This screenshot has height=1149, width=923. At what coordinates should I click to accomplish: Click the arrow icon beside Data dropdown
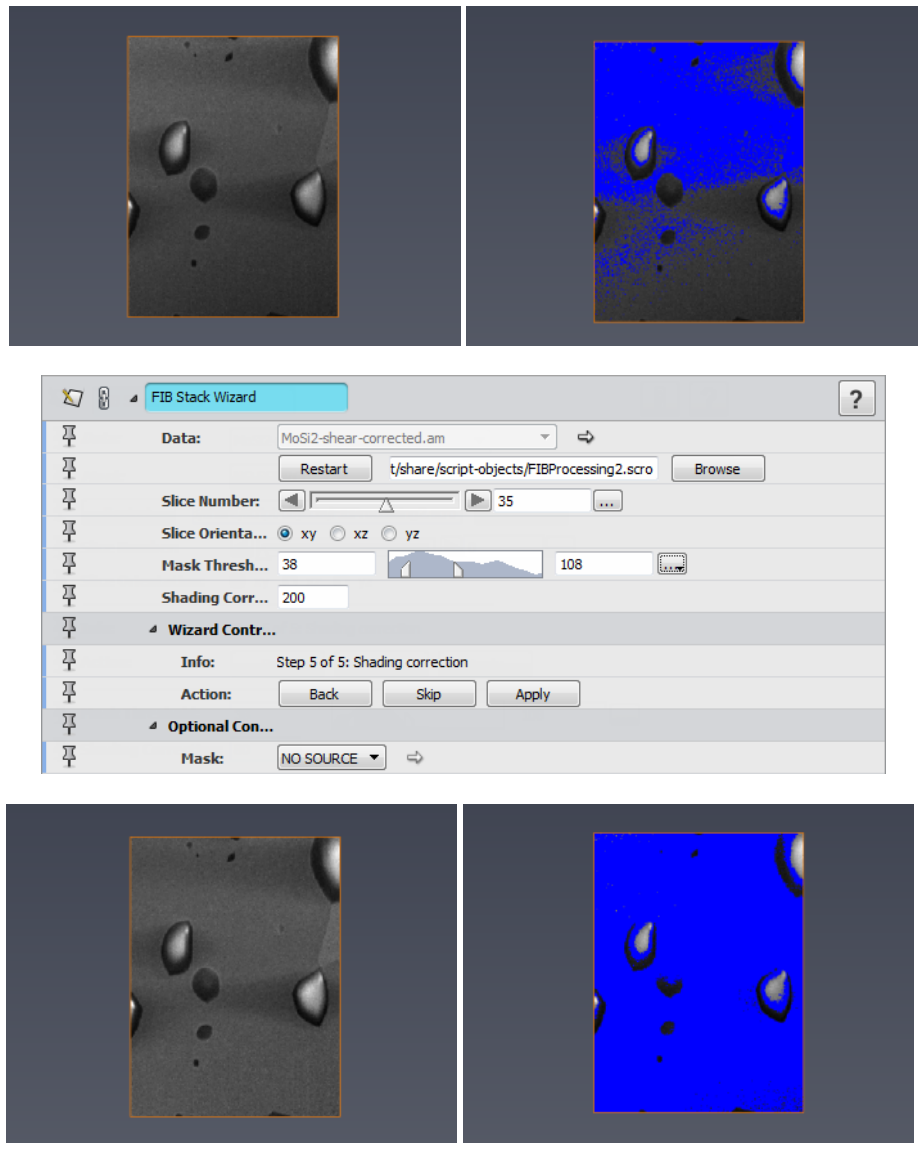click(x=585, y=437)
